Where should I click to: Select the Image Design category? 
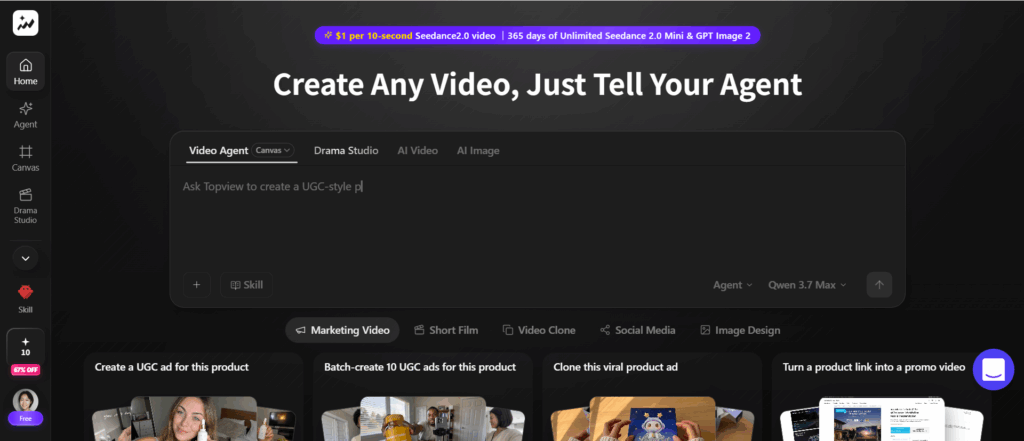pos(740,330)
